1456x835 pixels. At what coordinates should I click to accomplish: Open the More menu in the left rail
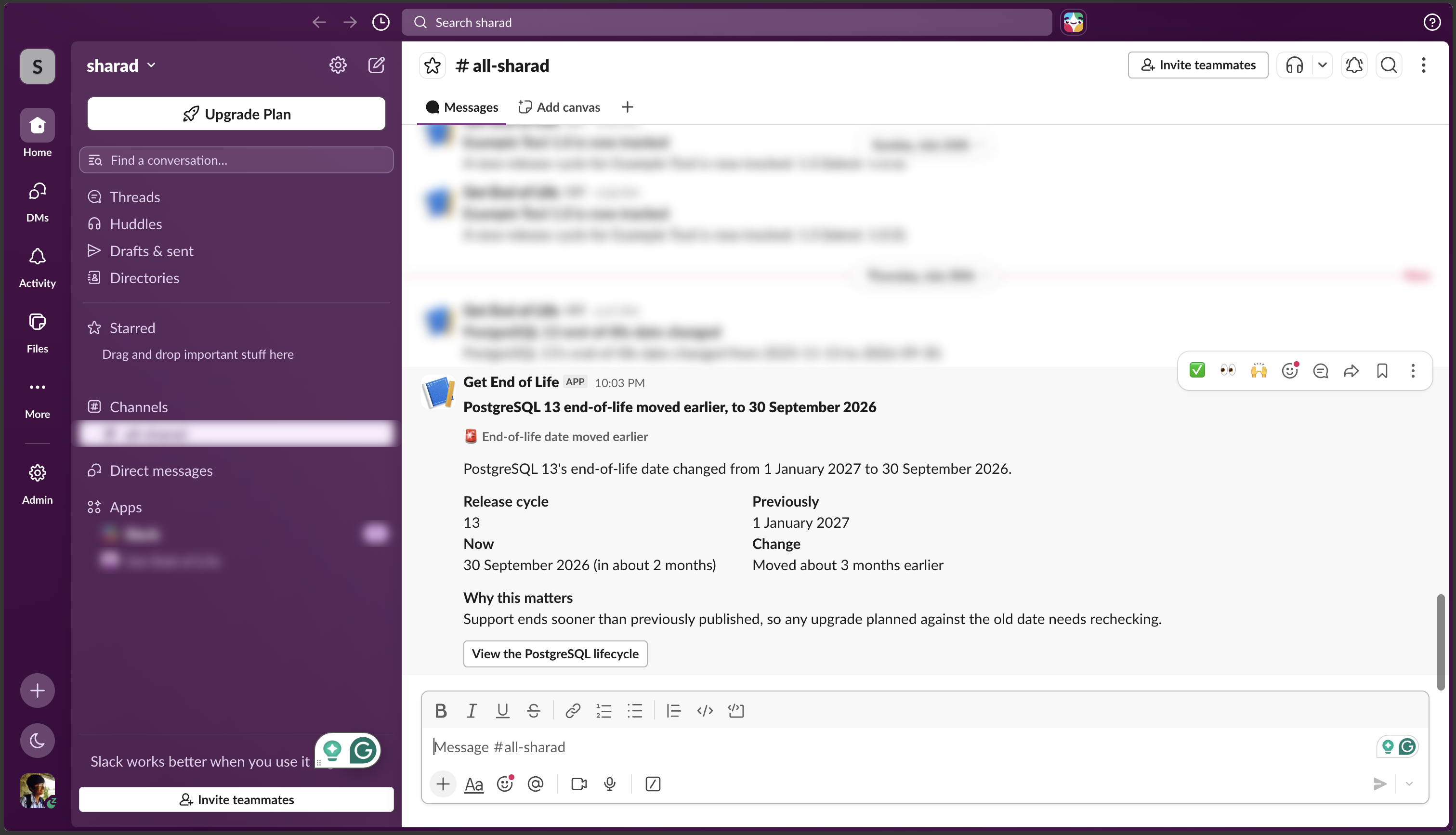(x=37, y=398)
